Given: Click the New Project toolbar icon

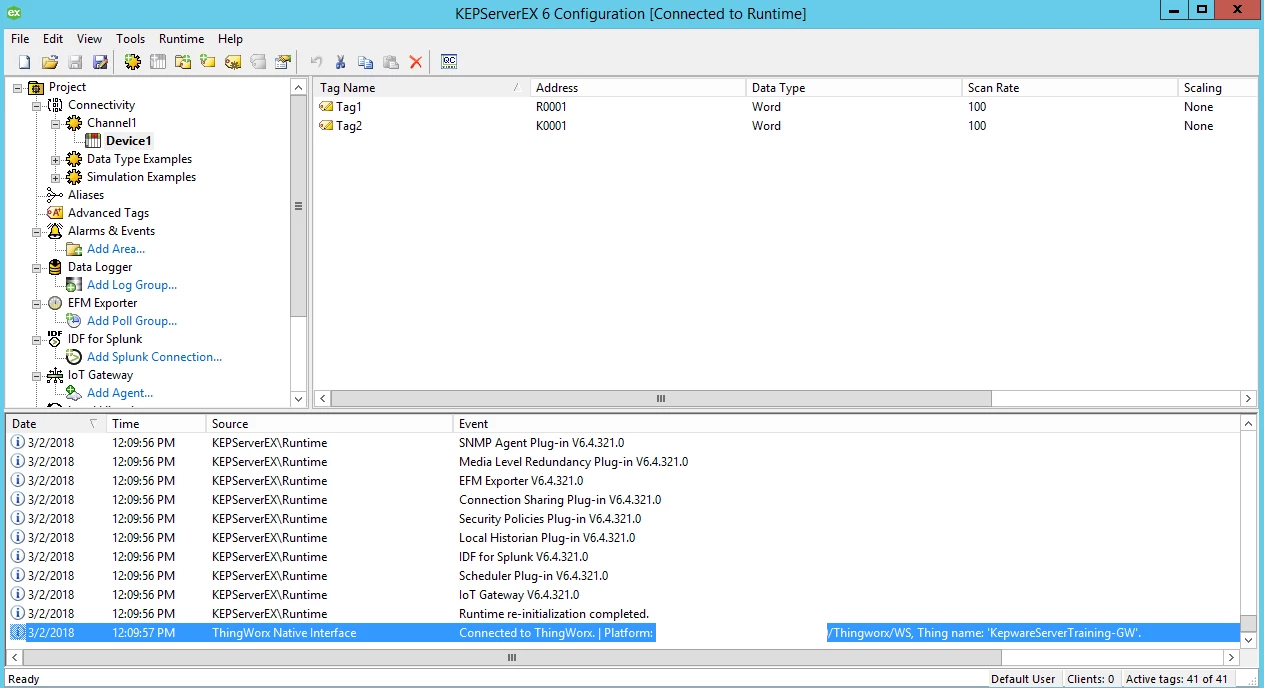Looking at the screenshot, I should click(24, 62).
